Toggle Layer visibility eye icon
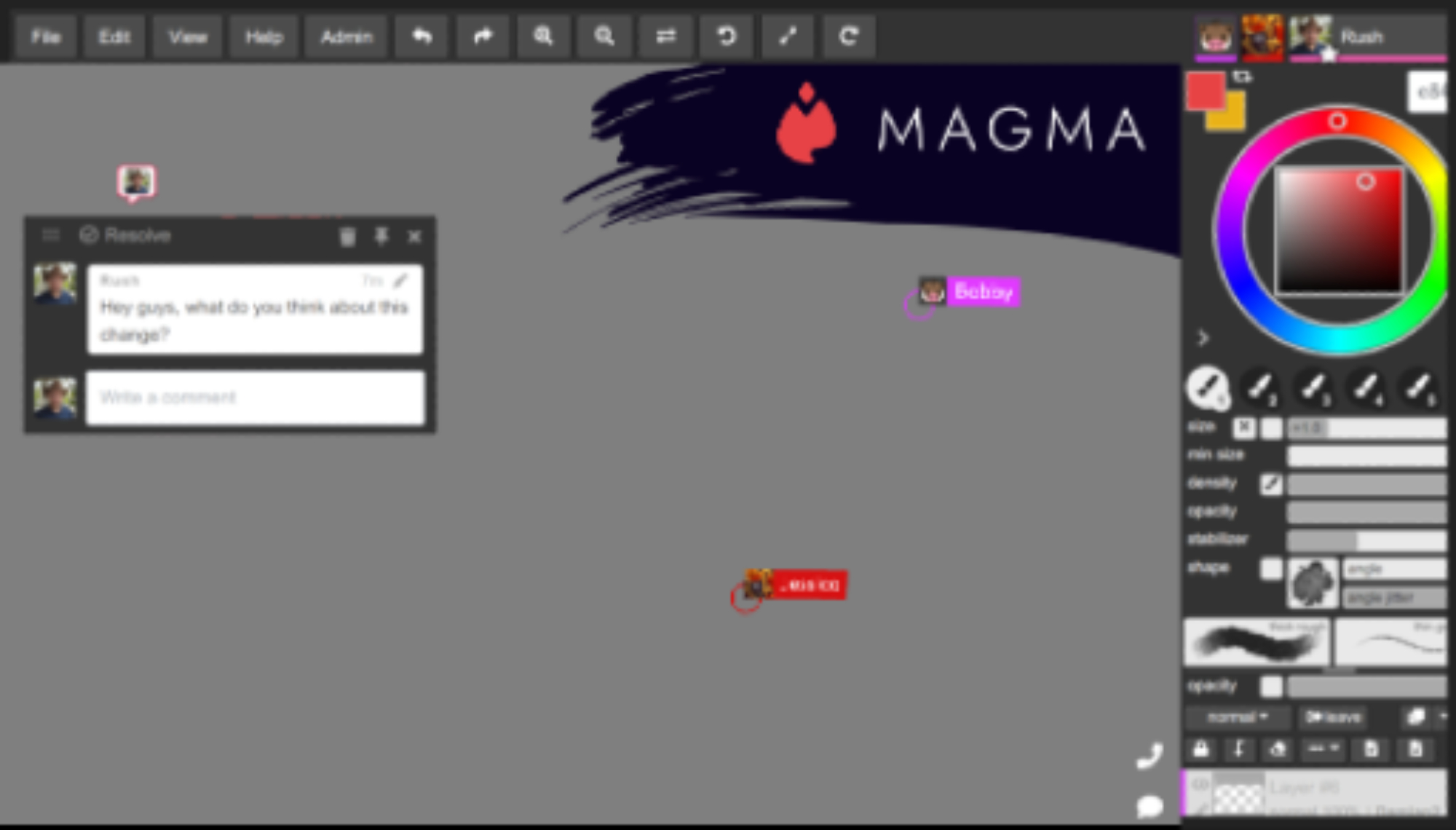The height and width of the screenshot is (830, 1456). [1200, 783]
